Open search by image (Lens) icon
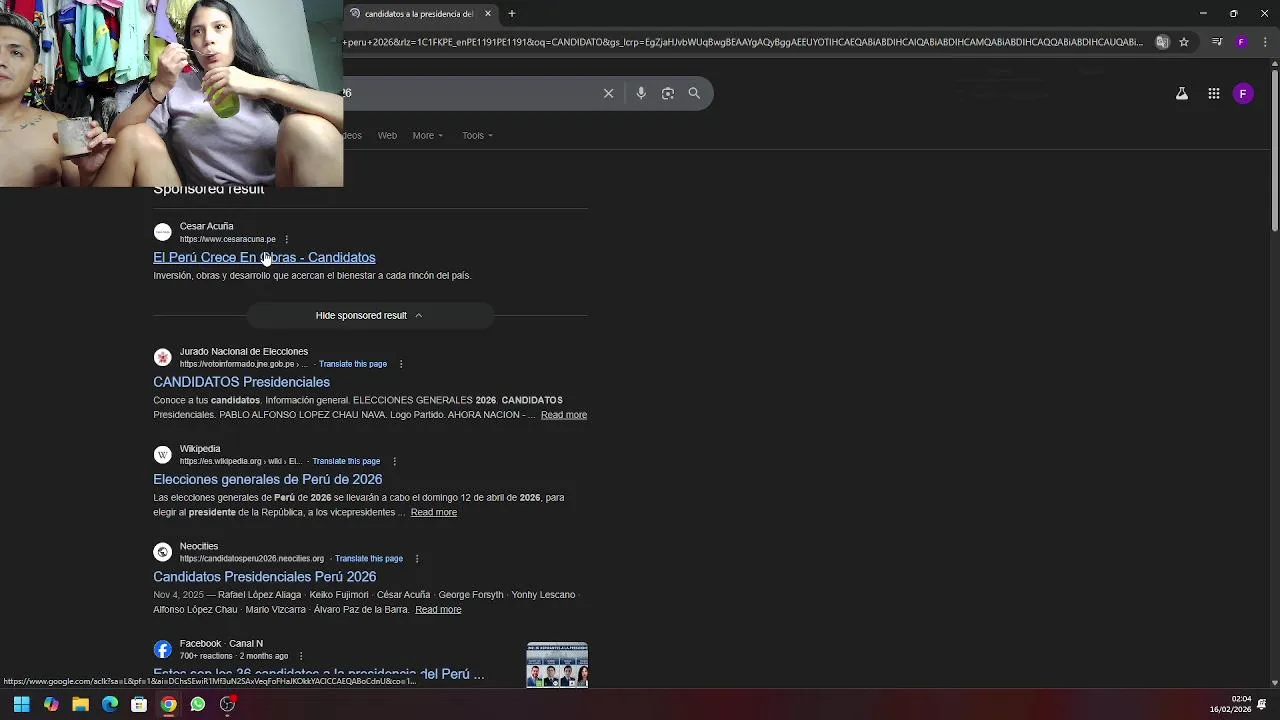 click(x=668, y=93)
